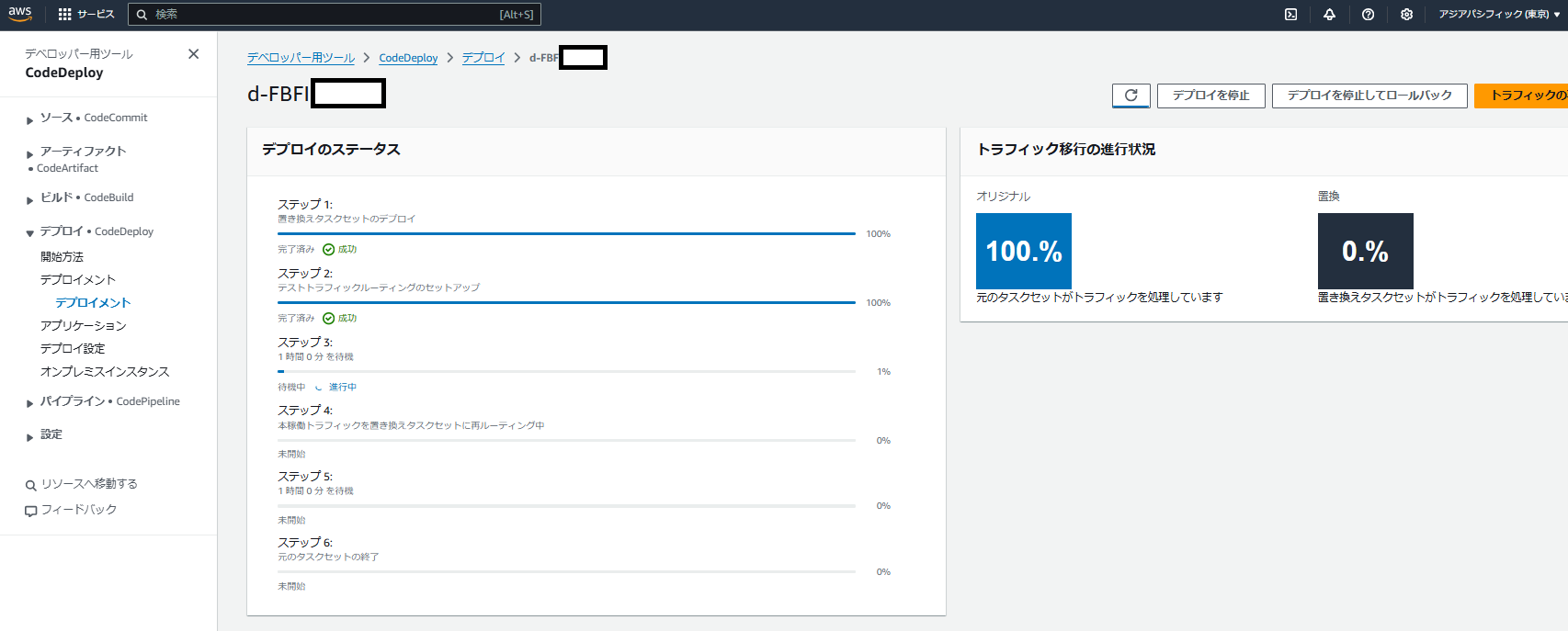Image resolution: width=1568 pixels, height=631 pixels.
Task: Open the parent デプロイメント sidebar item
Action: (x=78, y=280)
